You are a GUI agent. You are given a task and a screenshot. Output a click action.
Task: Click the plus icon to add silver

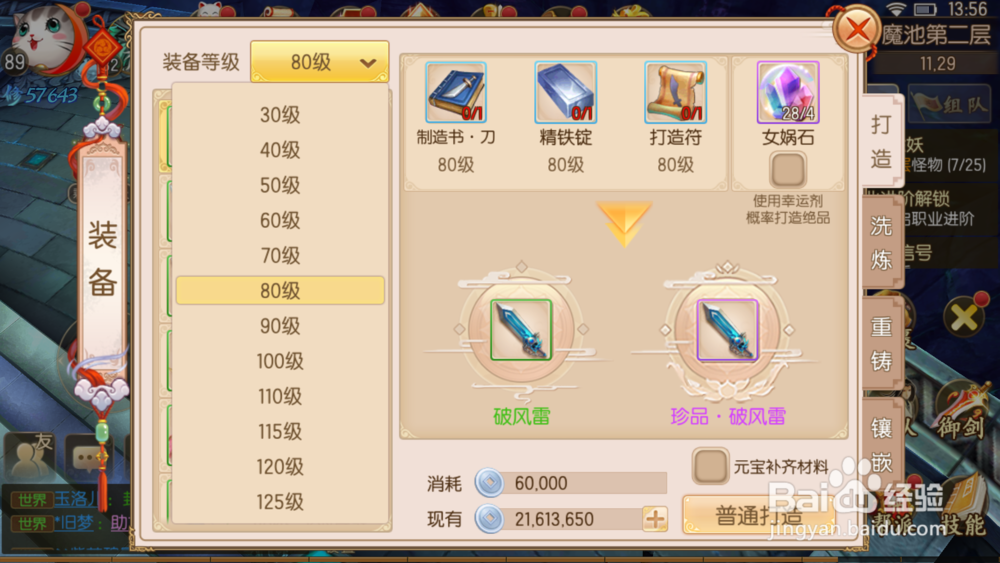click(655, 519)
